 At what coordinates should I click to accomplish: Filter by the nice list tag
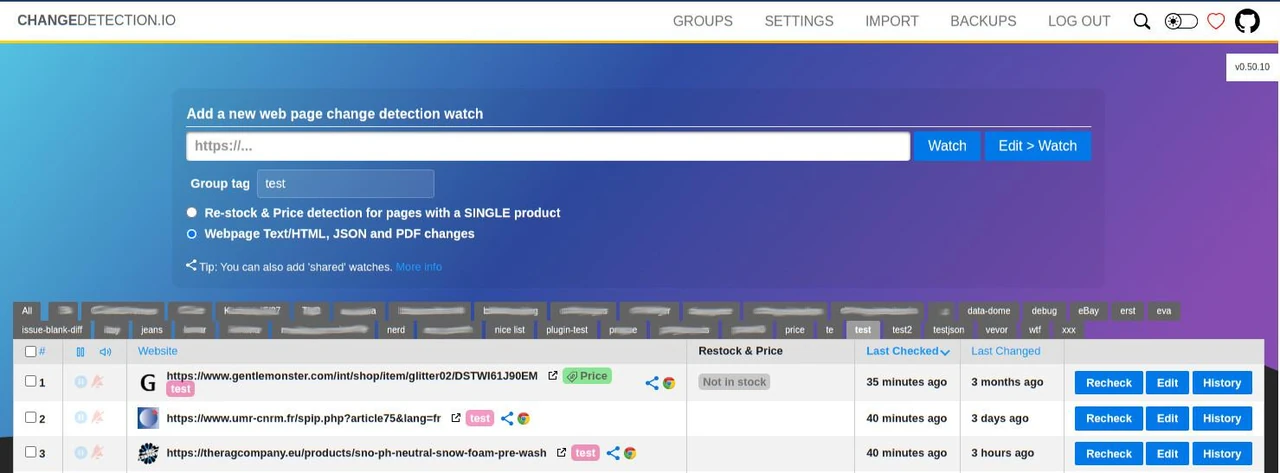(x=510, y=330)
